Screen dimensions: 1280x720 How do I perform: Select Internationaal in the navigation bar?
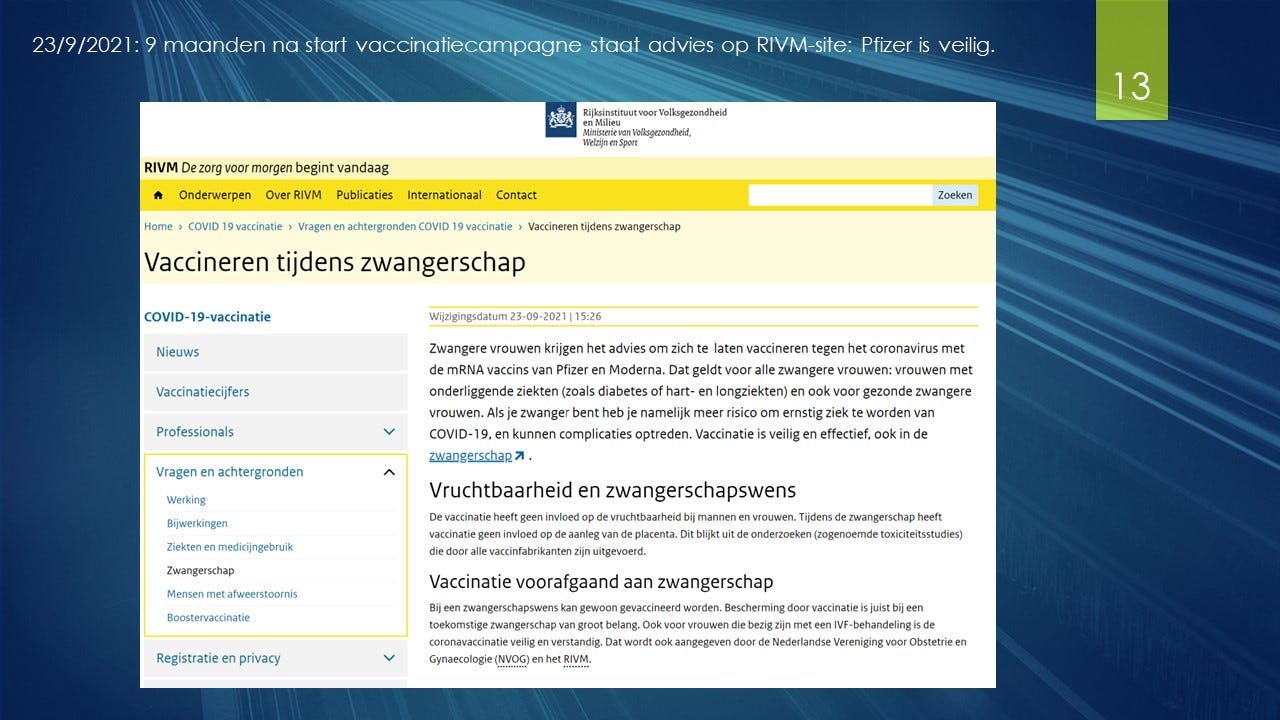click(x=444, y=195)
